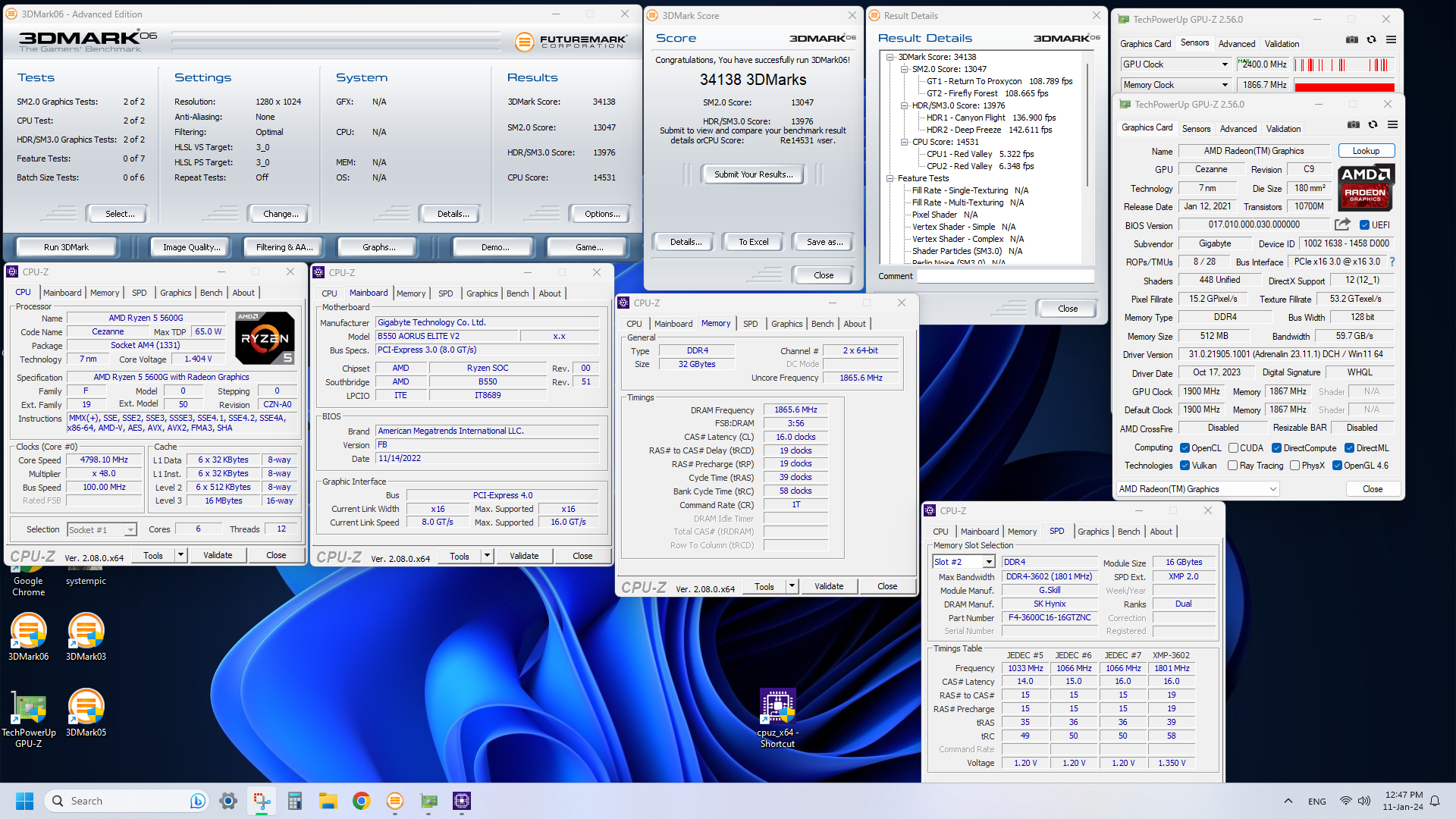The height and width of the screenshot is (819, 1456).
Task: Click the camera icon in the GPU-Z Sensors window
Action: click(x=1351, y=39)
